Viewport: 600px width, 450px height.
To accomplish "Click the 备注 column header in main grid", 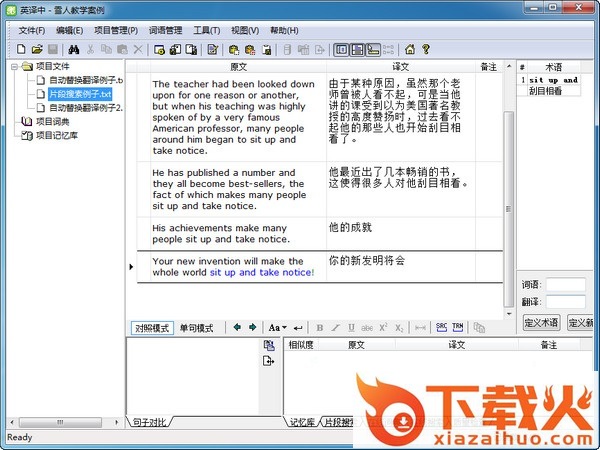I will (x=489, y=67).
